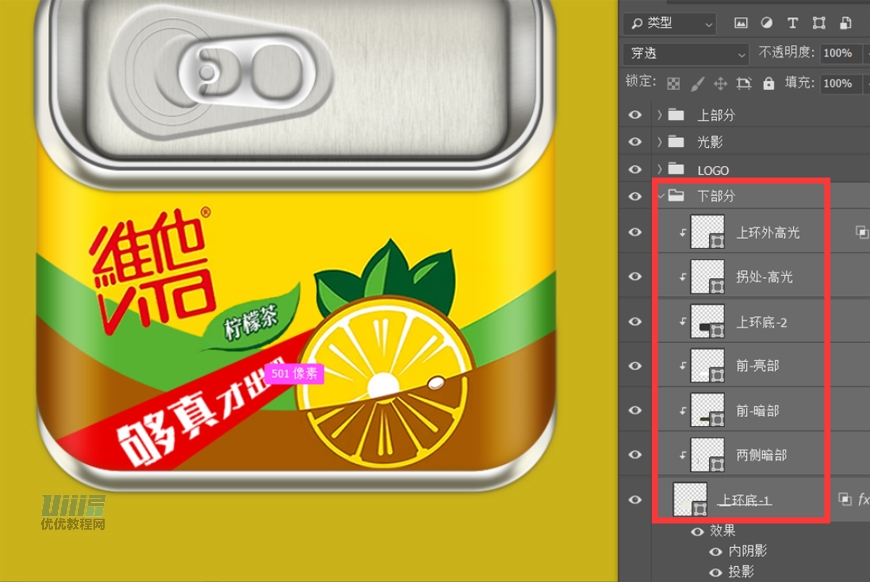Collapse the 下部分 group
The width and height of the screenshot is (870, 582).
[660, 196]
